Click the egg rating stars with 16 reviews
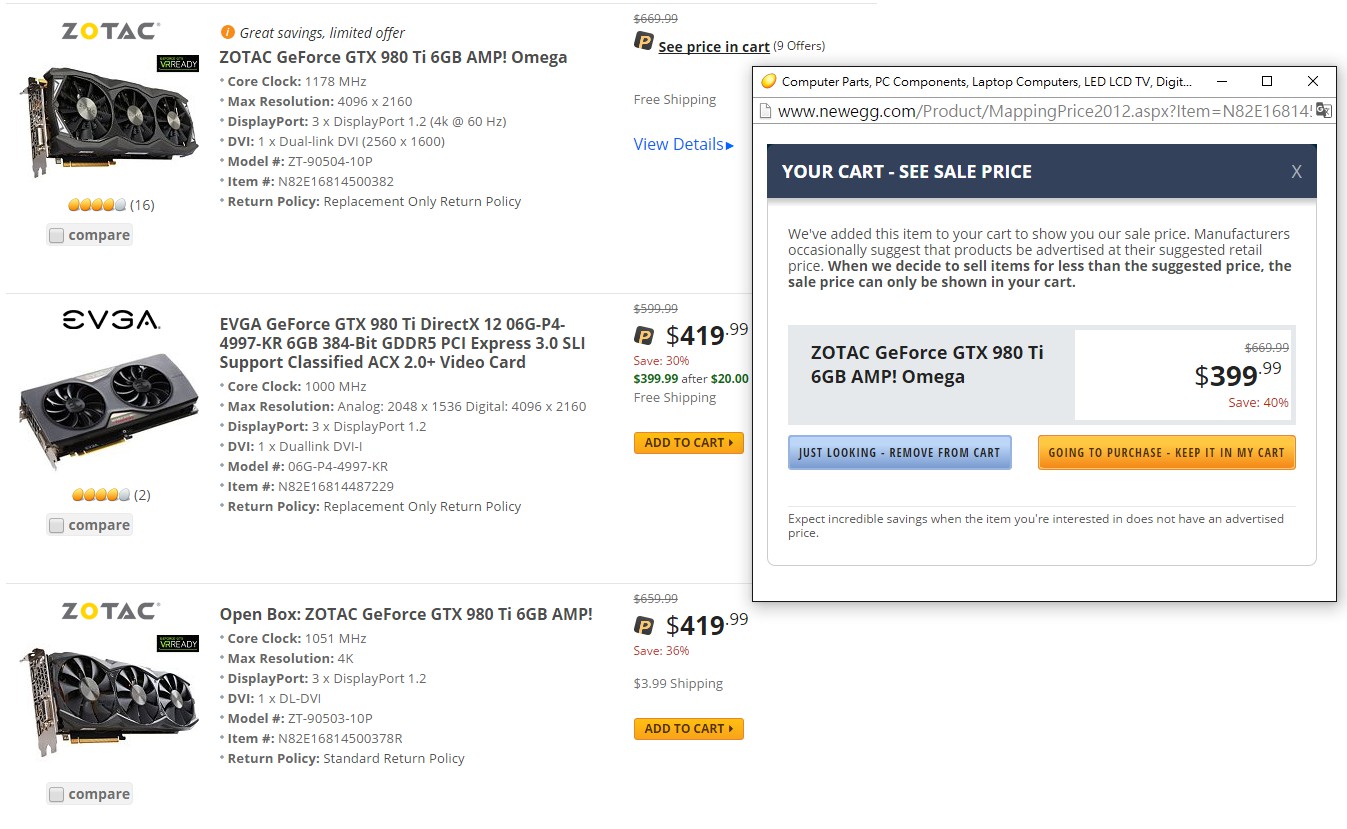Image resolution: width=1347 pixels, height=829 pixels. (x=97, y=205)
